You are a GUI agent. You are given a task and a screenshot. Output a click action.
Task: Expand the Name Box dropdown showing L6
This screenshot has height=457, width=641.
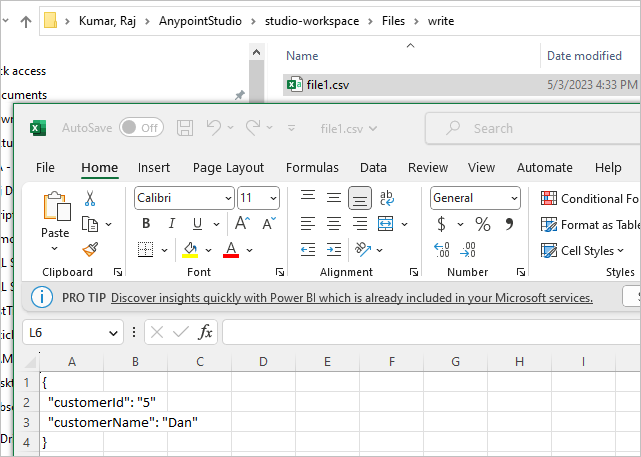coord(113,333)
